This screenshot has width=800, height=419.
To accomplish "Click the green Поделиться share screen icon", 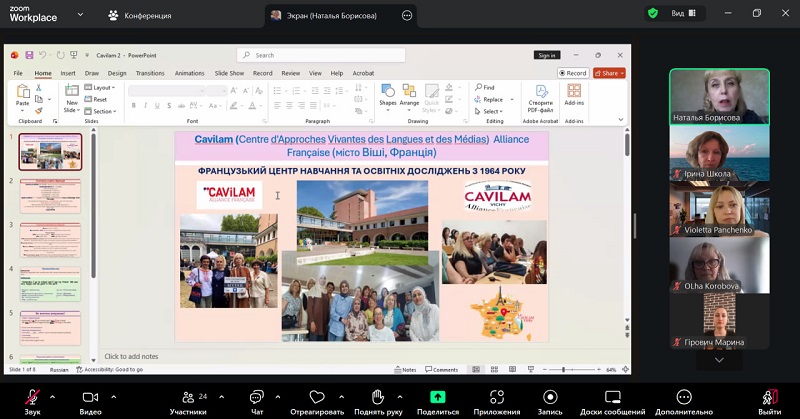I will pyautogui.click(x=438, y=397).
